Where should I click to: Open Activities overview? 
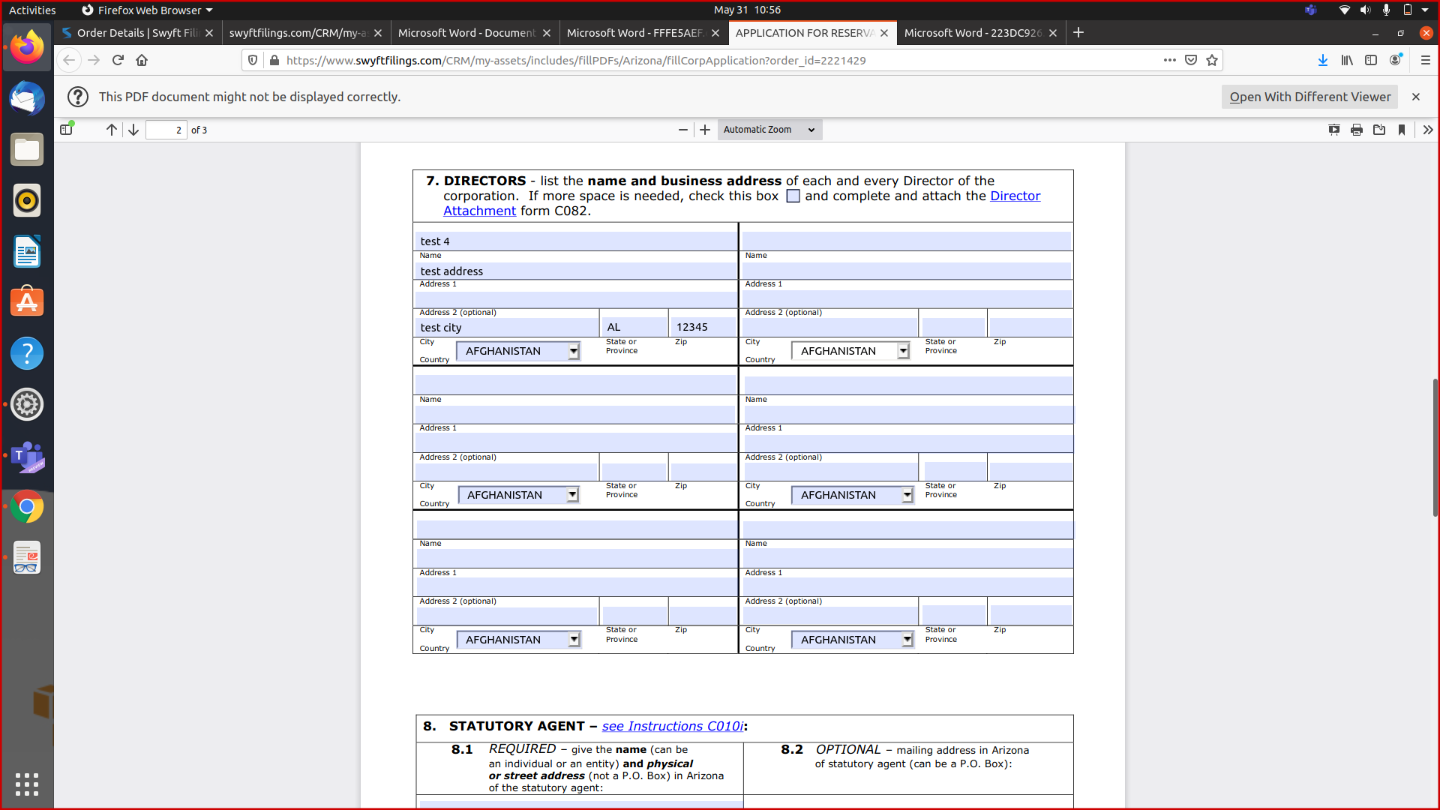pyautogui.click(x=32, y=10)
